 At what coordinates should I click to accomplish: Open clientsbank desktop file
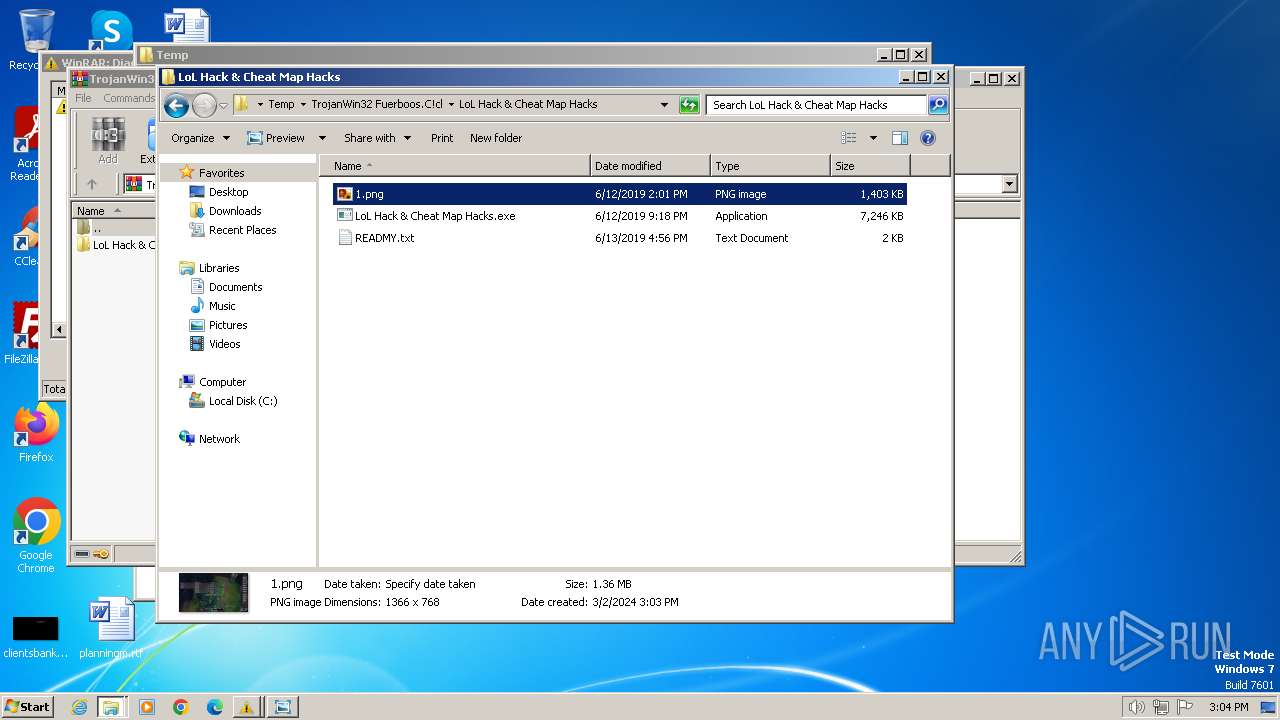point(36,637)
